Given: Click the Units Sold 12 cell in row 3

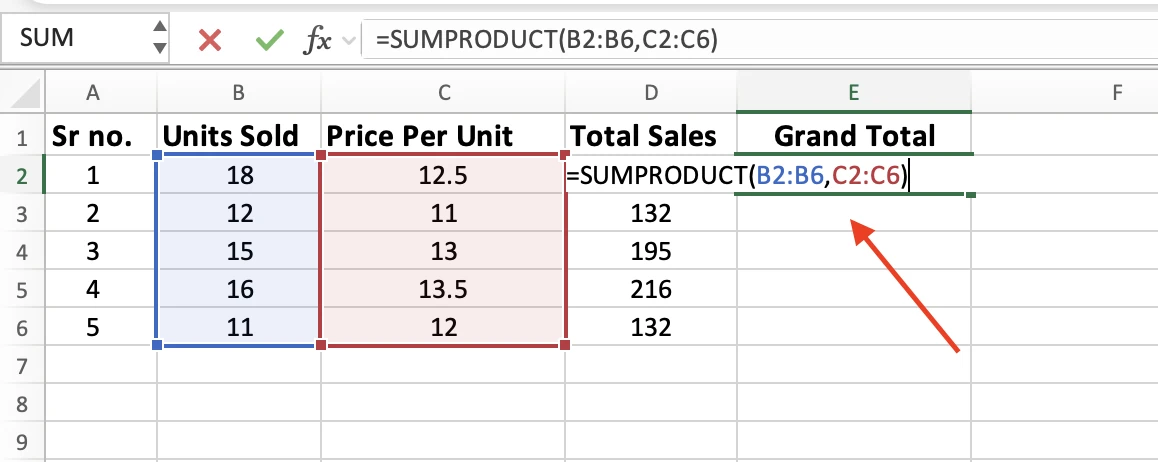Looking at the screenshot, I should tap(239, 213).
